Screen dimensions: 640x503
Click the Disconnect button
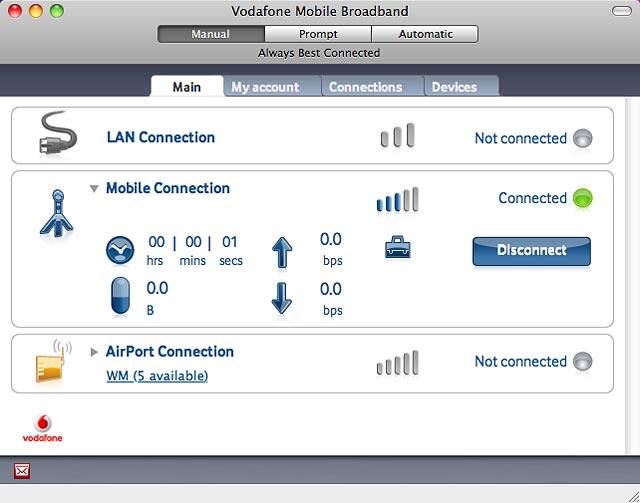coord(531,251)
